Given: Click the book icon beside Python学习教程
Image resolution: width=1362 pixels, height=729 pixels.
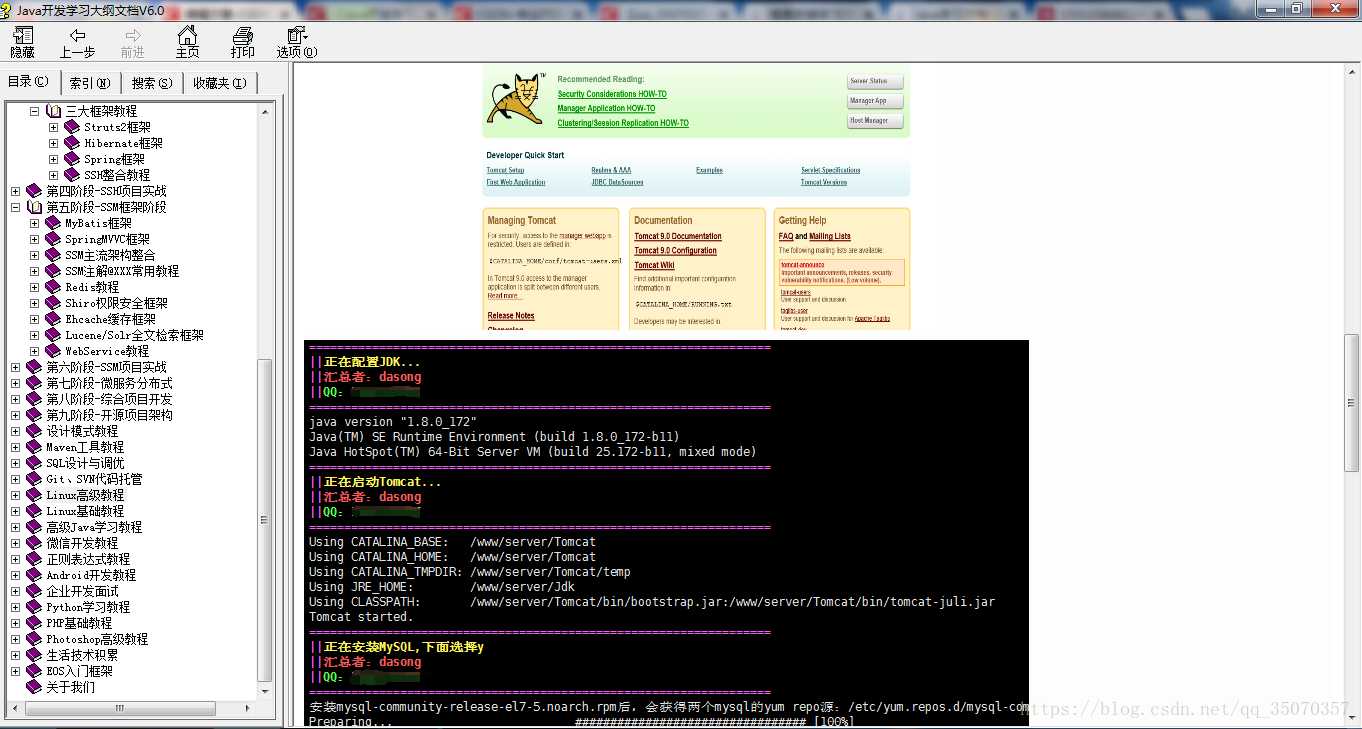Looking at the screenshot, I should (x=34, y=607).
